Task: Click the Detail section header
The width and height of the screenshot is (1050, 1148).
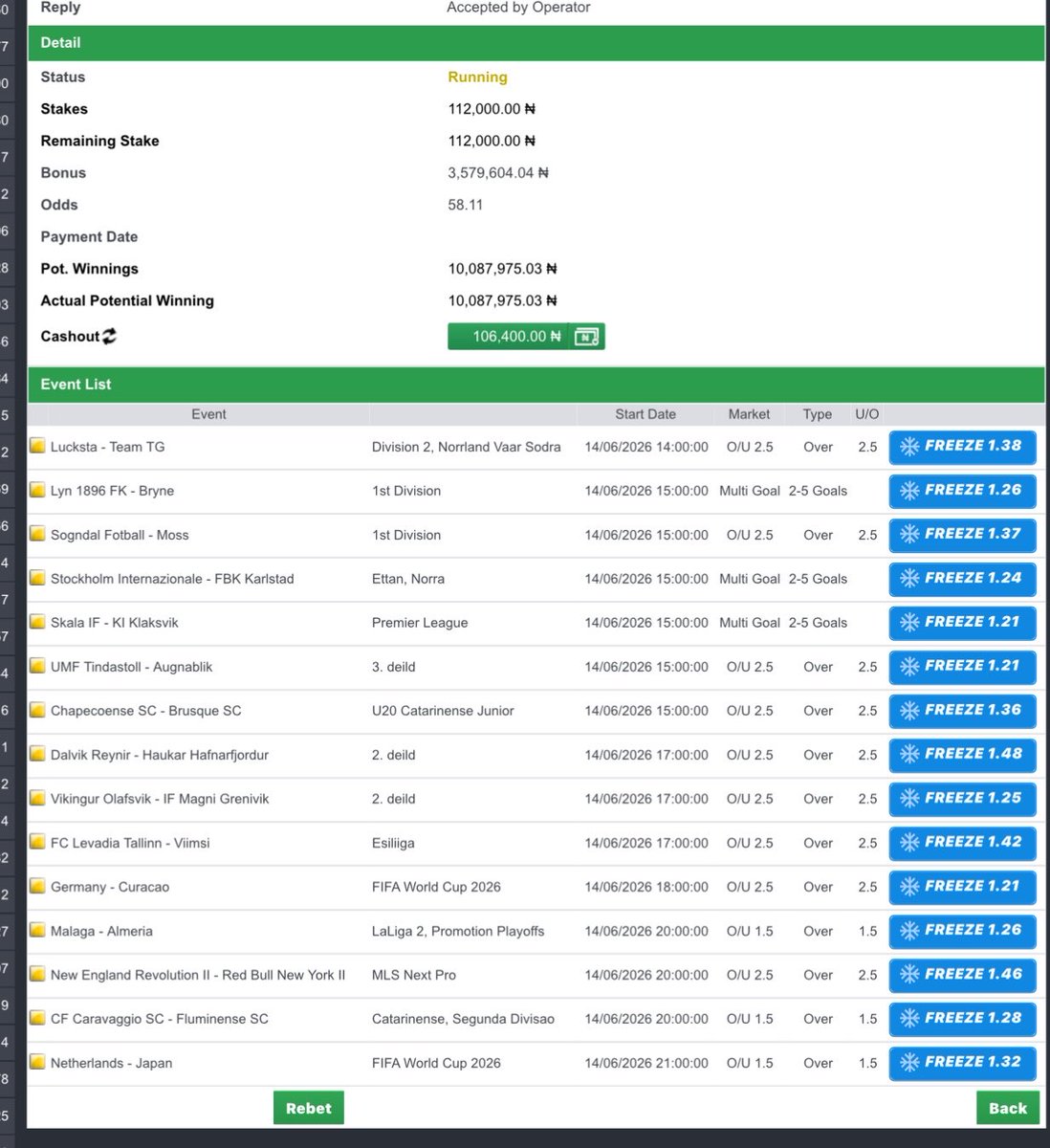Action: point(536,42)
